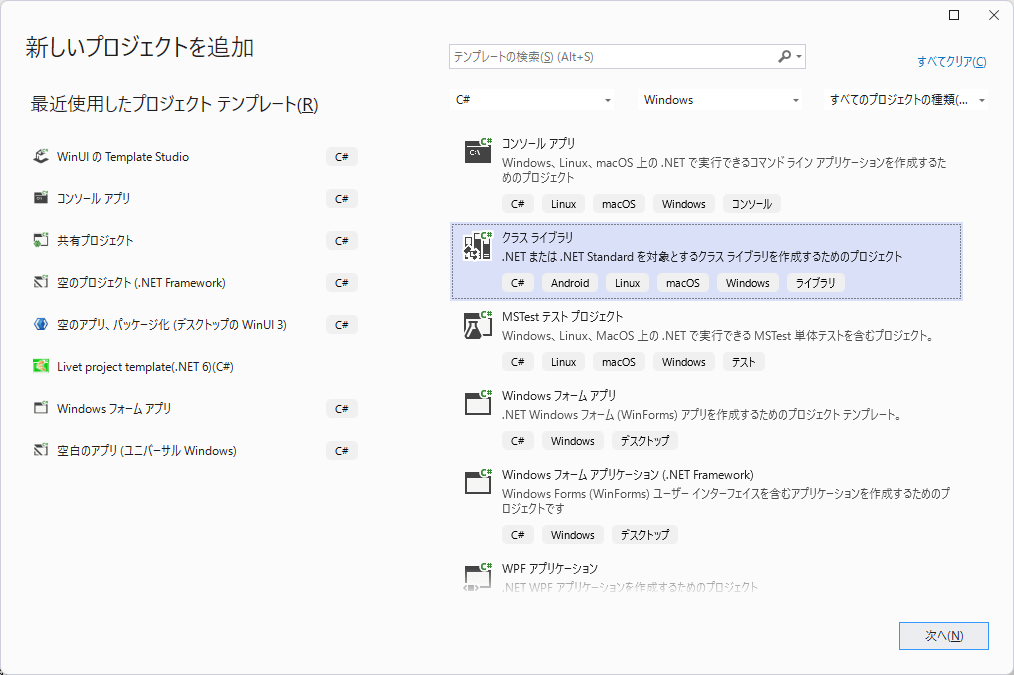Select 空のアプリ、パッケージ化 (デスクトップの WinUI 3)

(194, 325)
